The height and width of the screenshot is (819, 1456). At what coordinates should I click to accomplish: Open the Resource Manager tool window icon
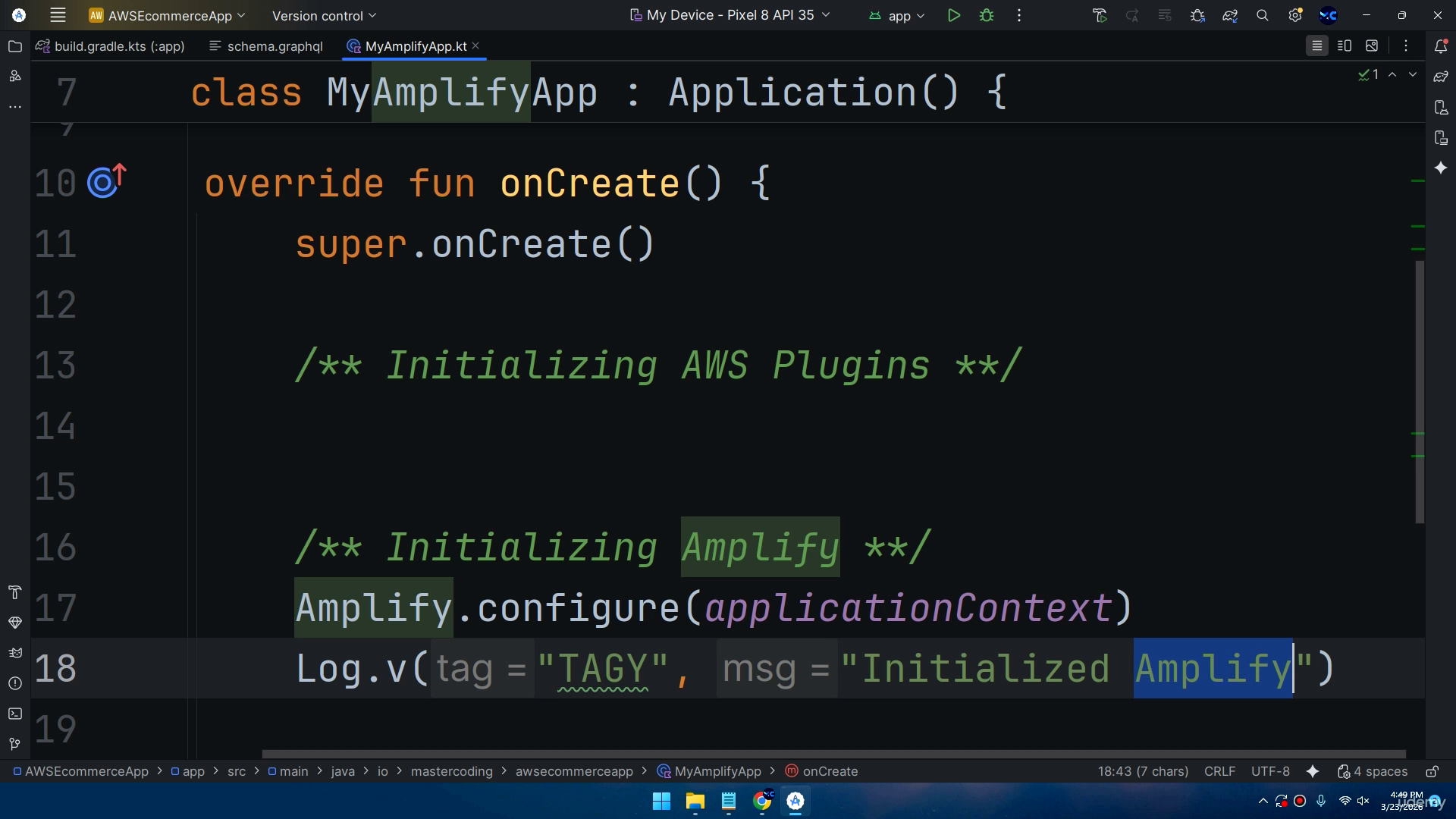(14, 76)
